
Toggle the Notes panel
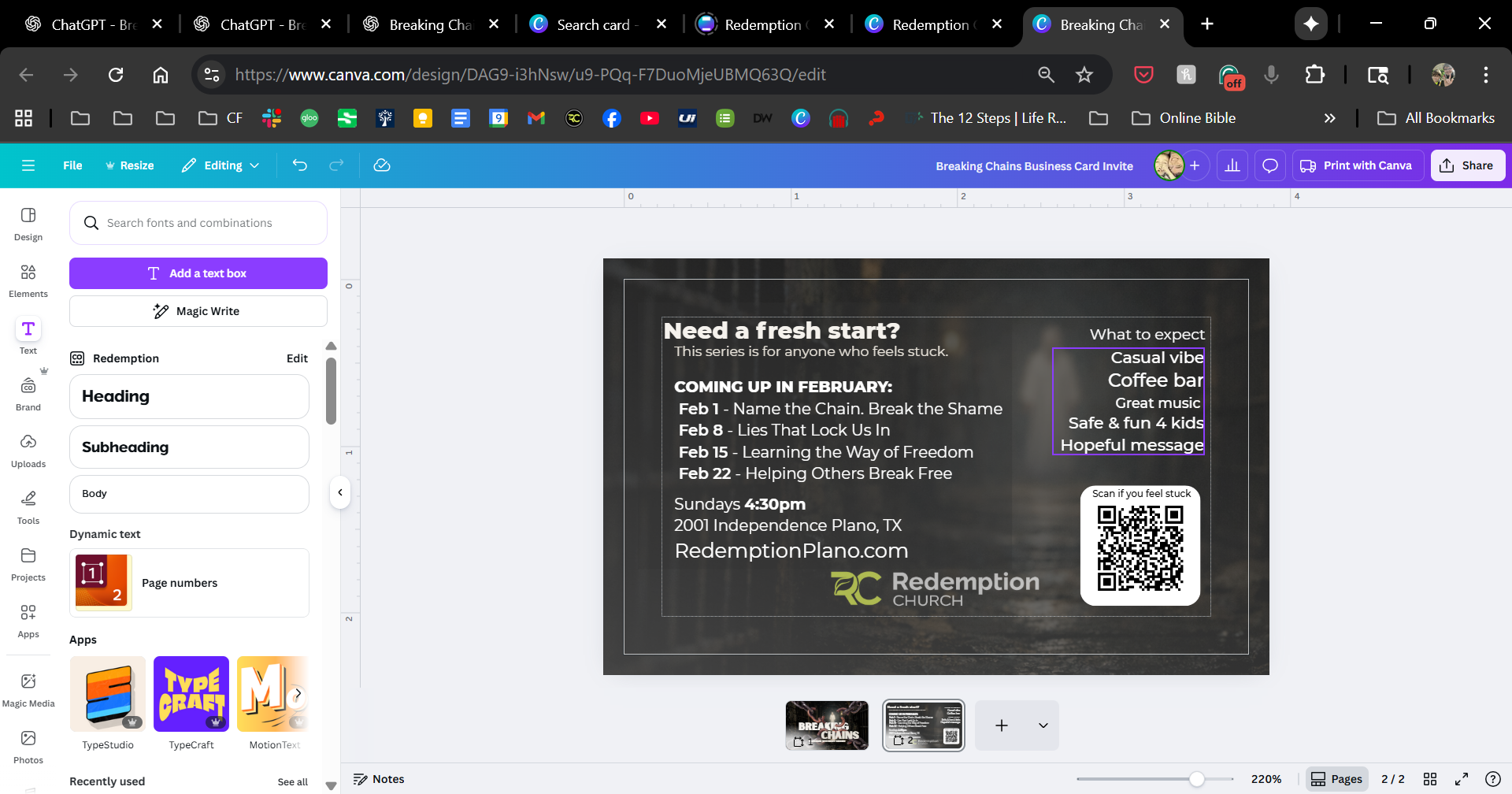click(x=379, y=779)
